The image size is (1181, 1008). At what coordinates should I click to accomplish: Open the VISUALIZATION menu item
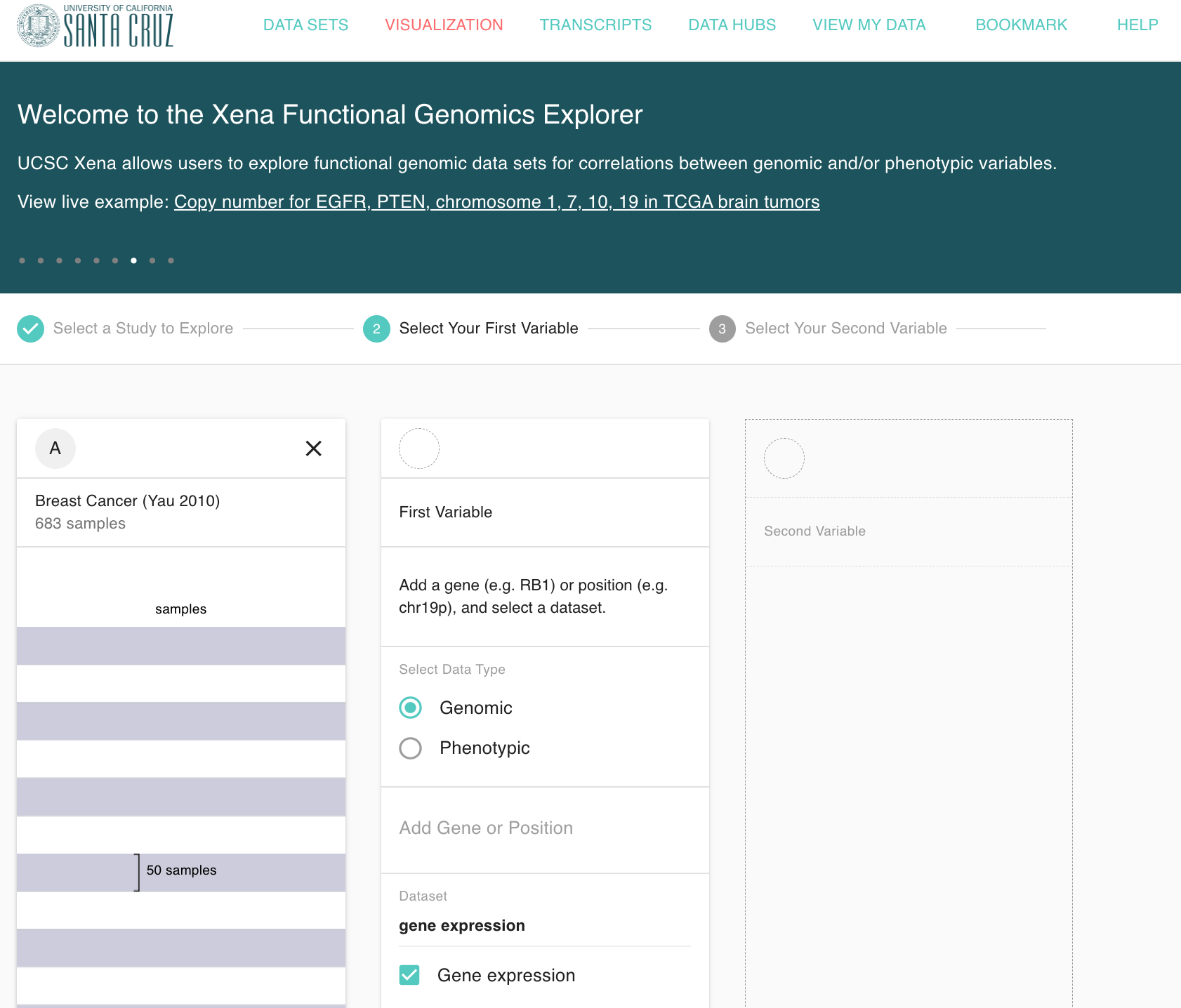click(x=444, y=25)
